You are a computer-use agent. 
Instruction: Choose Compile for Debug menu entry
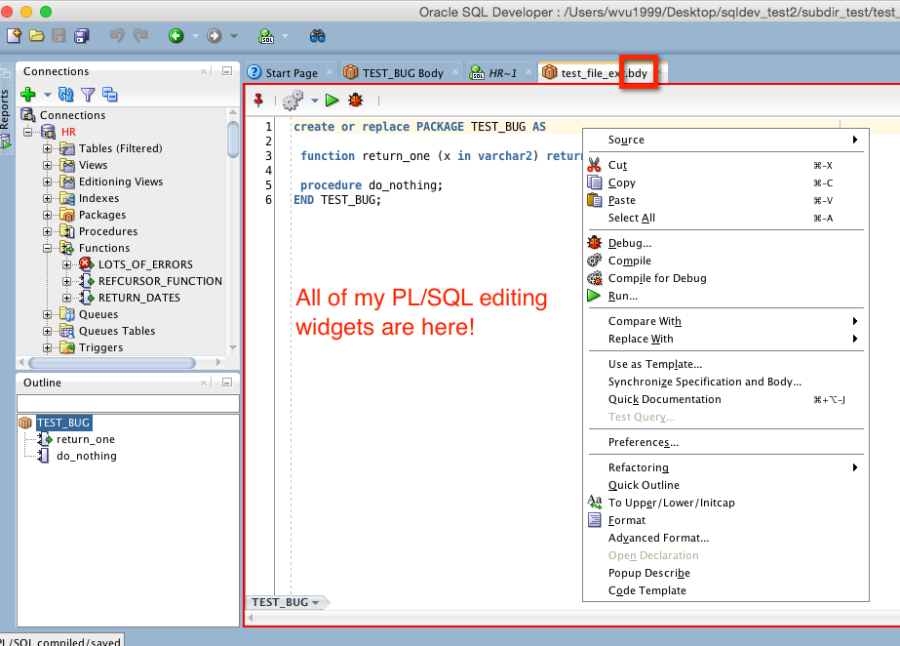click(x=726, y=278)
